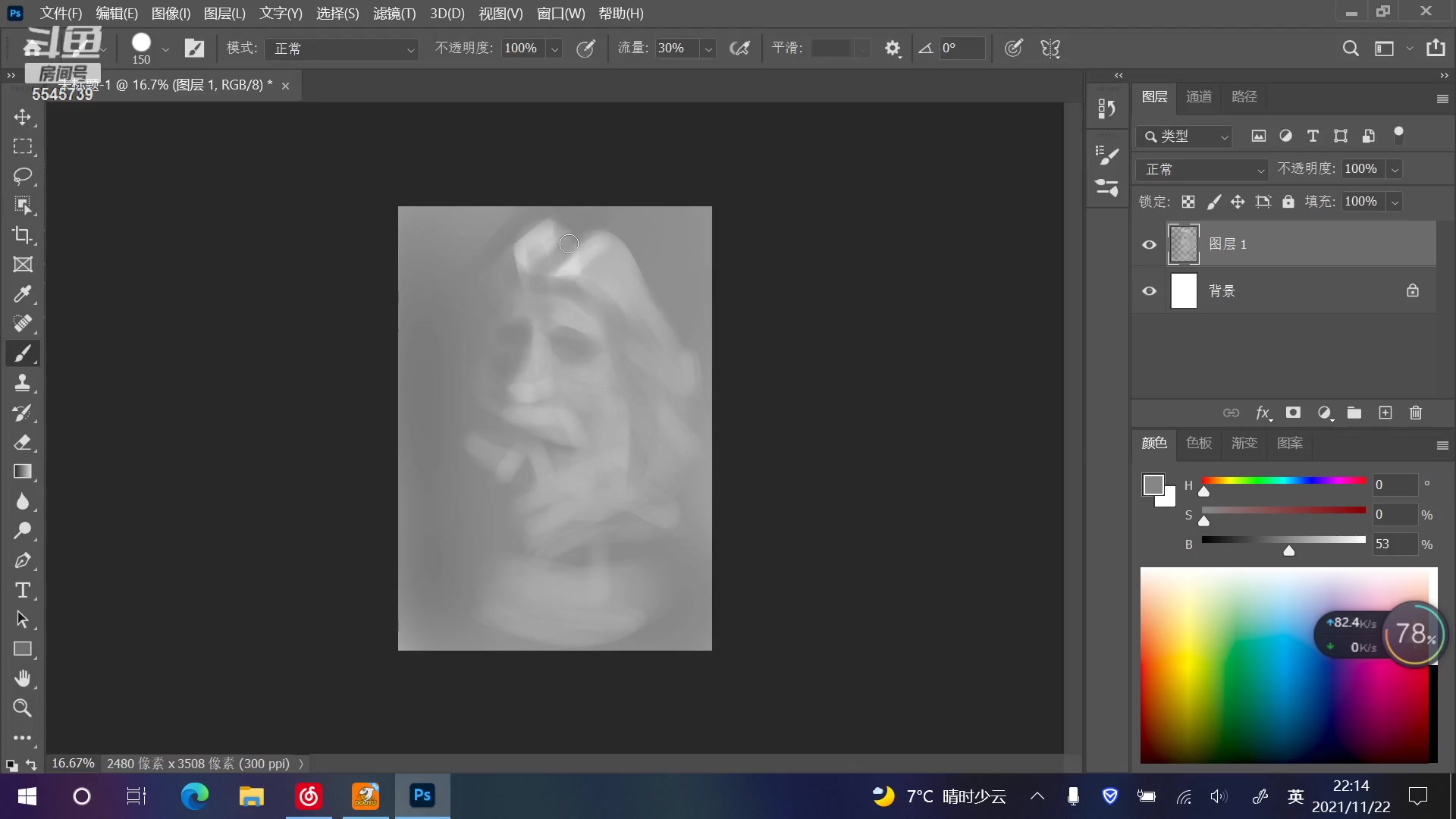The height and width of the screenshot is (819, 1456).
Task: Toggle lock image pixels
Action: [x=1214, y=202]
